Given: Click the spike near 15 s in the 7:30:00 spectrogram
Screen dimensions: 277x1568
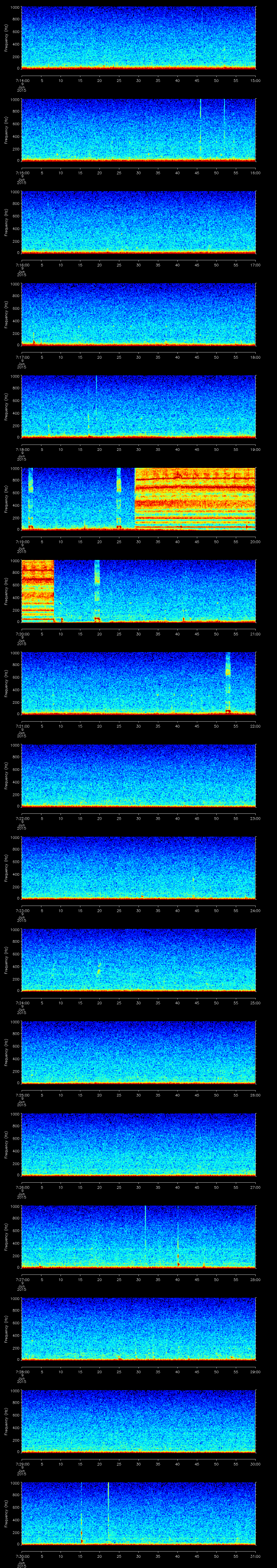Looking at the screenshot, I should pos(82,1513).
